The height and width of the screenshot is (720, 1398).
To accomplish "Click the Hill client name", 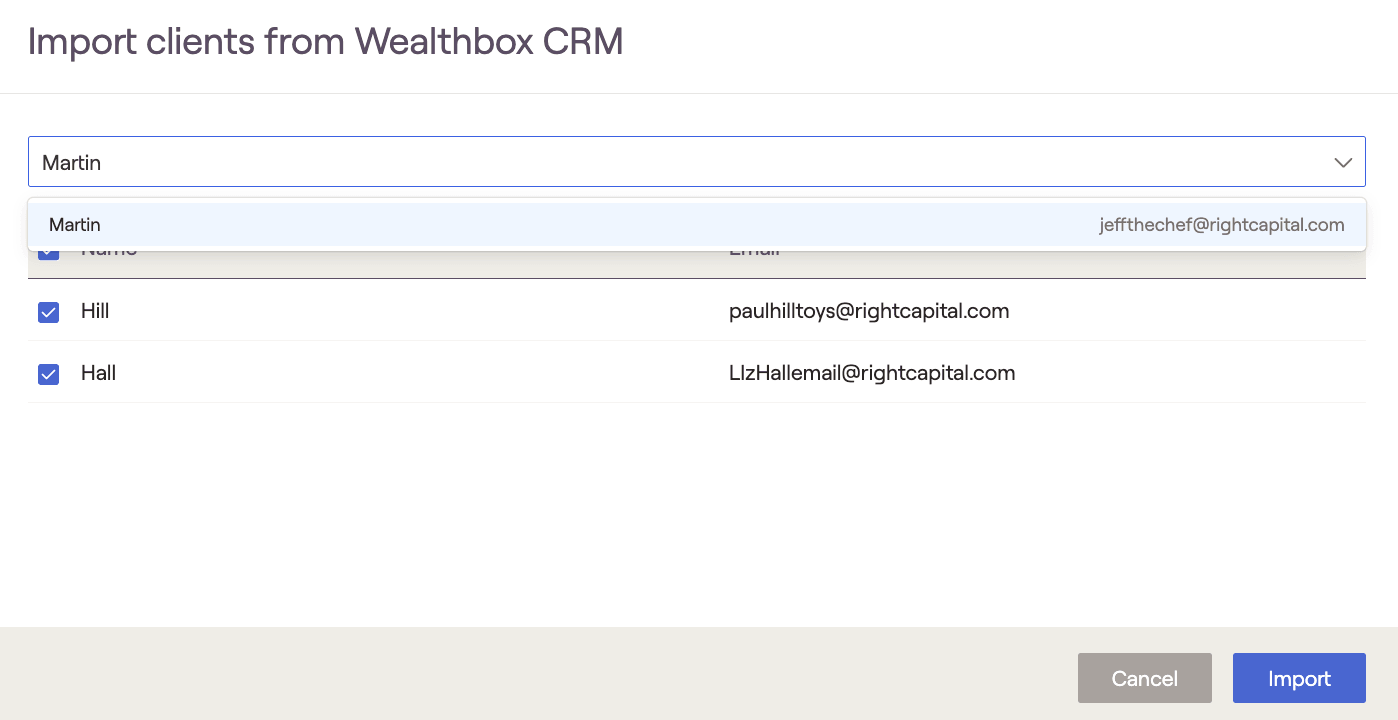I will click(x=95, y=312).
